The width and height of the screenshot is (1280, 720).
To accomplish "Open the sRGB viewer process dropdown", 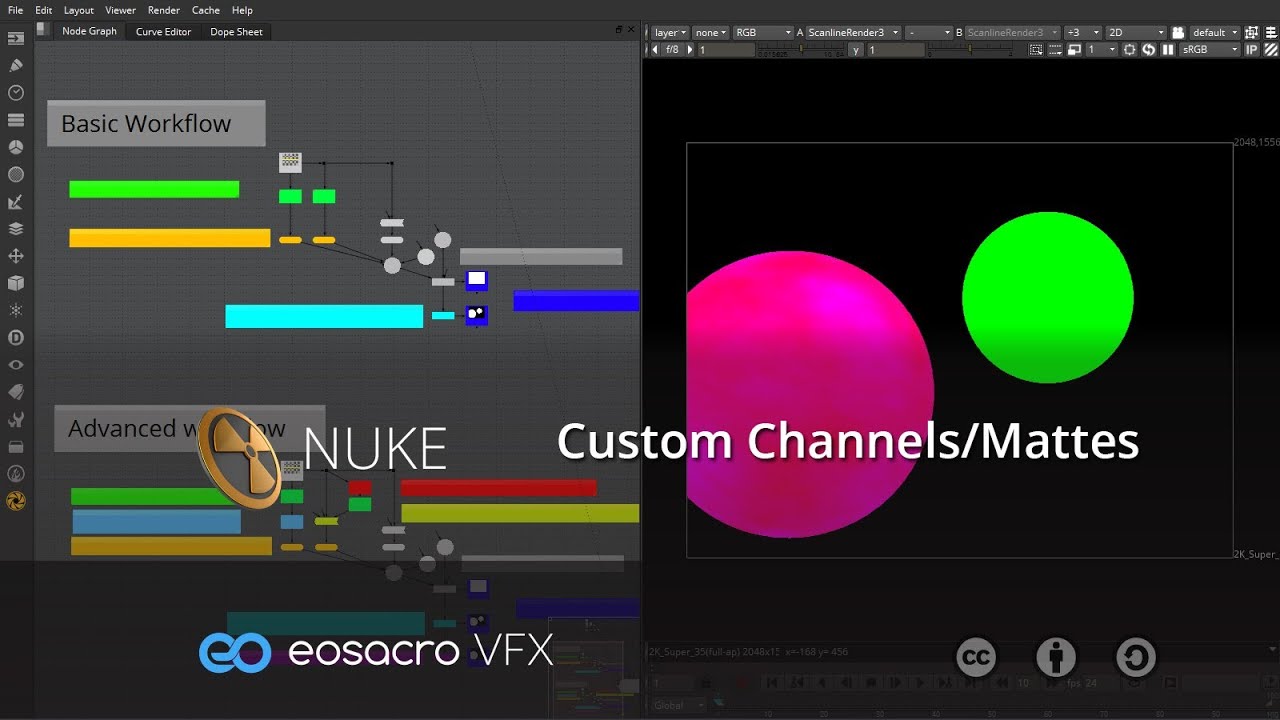I will click(x=1210, y=49).
